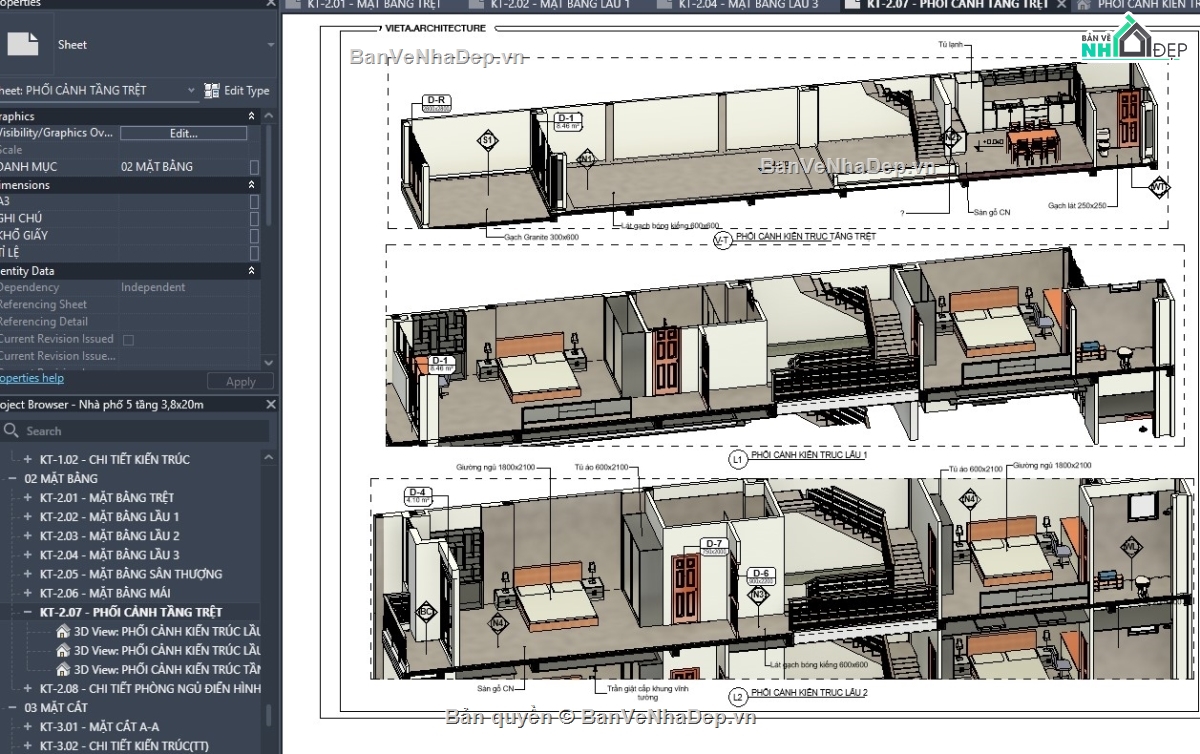Click the Gạch Granite 300x600 annotation
This screenshot has height=754, width=1200.
(541, 237)
